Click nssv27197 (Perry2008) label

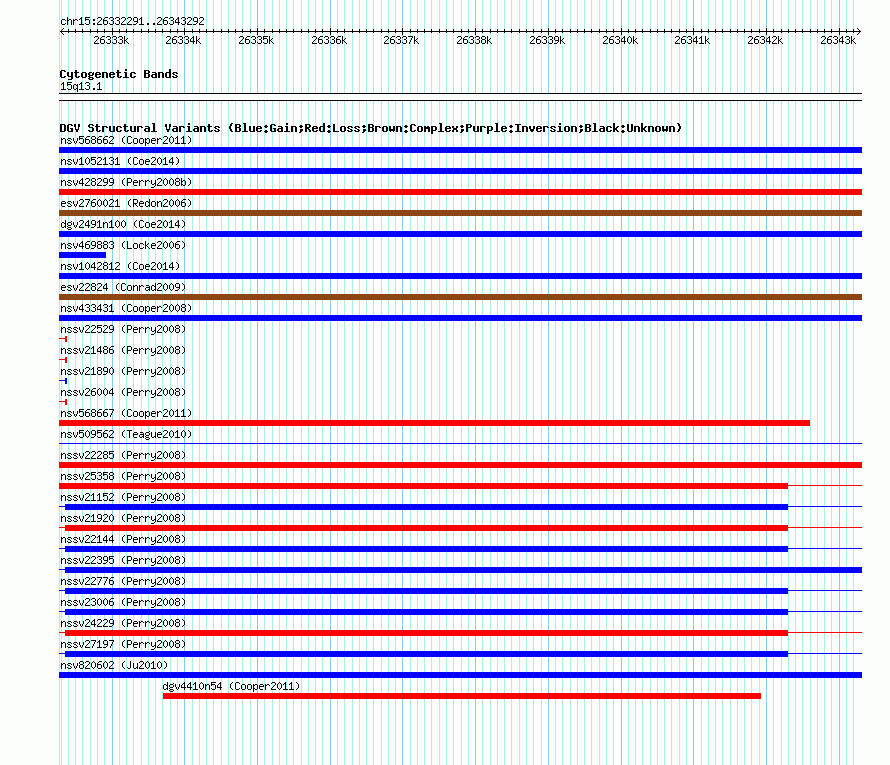coord(123,644)
